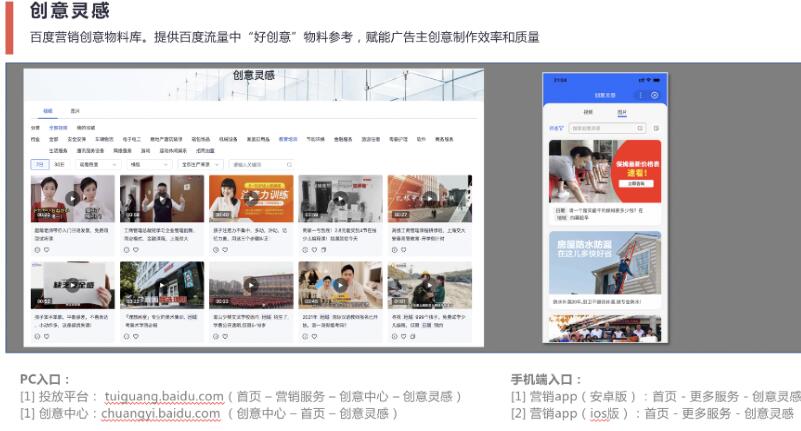This screenshot has width=801, height=431.
Task: Click heart icon under yellow-helmet worker card
Action: click(x=404, y=337)
